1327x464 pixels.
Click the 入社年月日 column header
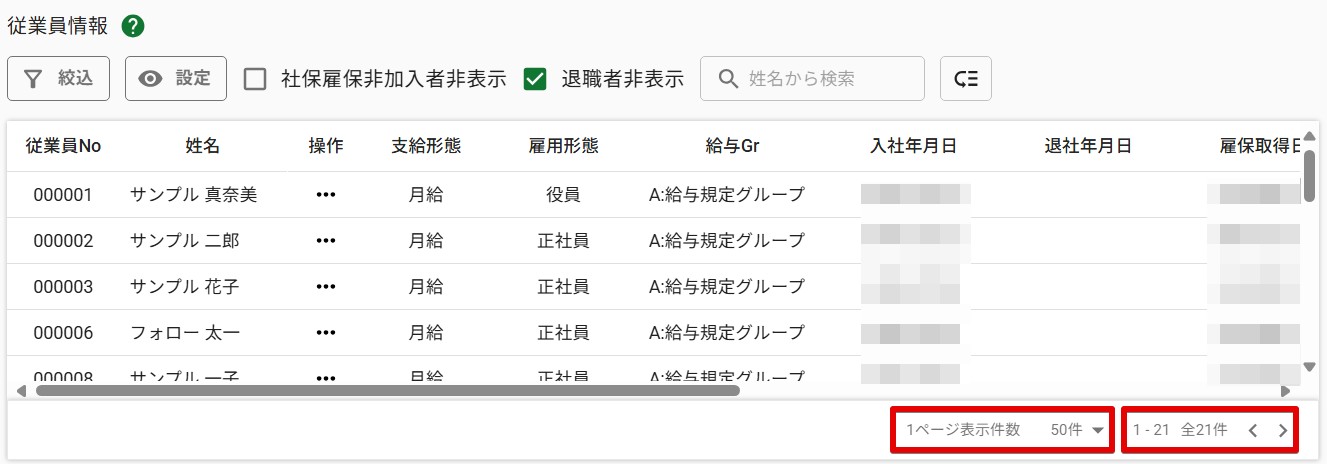click(x=914, y=146)
